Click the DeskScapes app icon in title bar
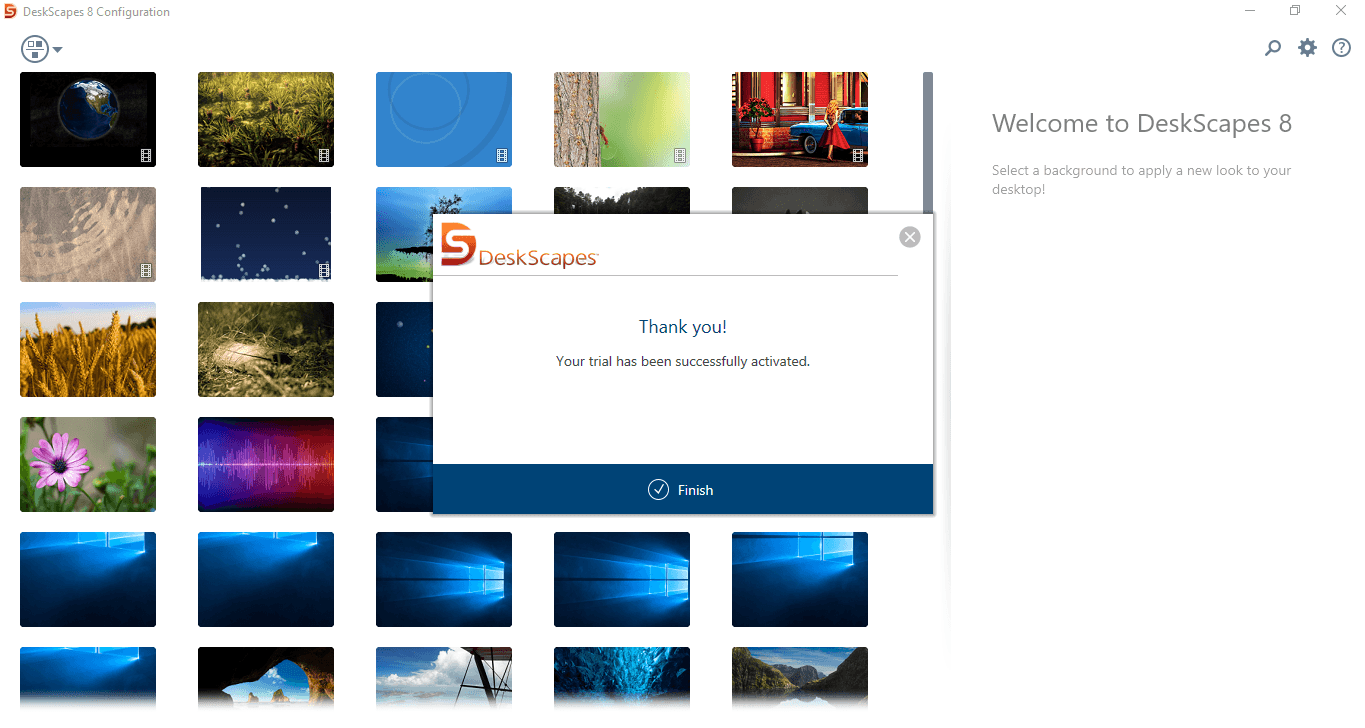This screenshot has width=1365, height=728. click(11, 11)
